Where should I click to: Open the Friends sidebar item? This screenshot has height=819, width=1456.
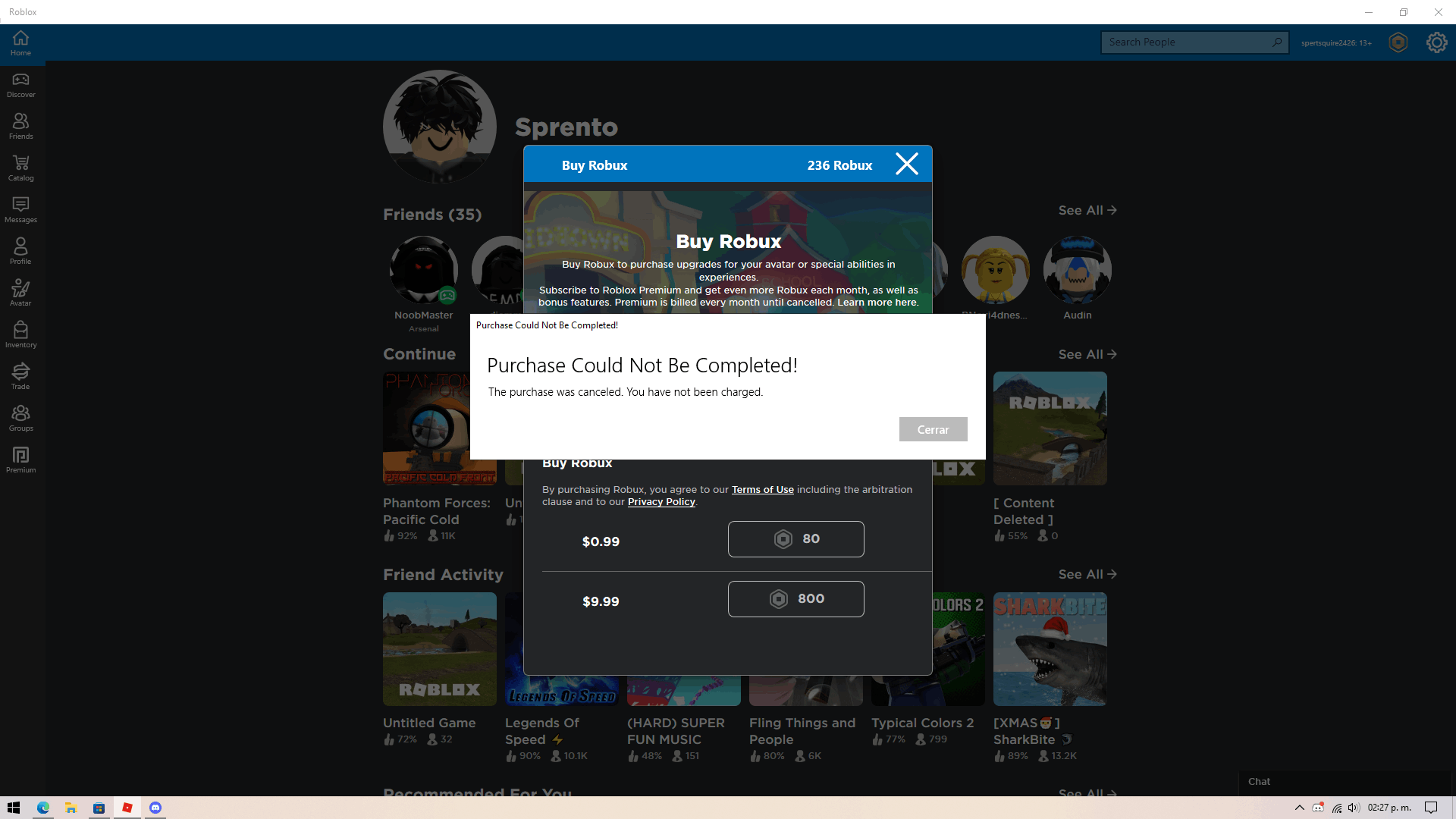coord(20,127)
